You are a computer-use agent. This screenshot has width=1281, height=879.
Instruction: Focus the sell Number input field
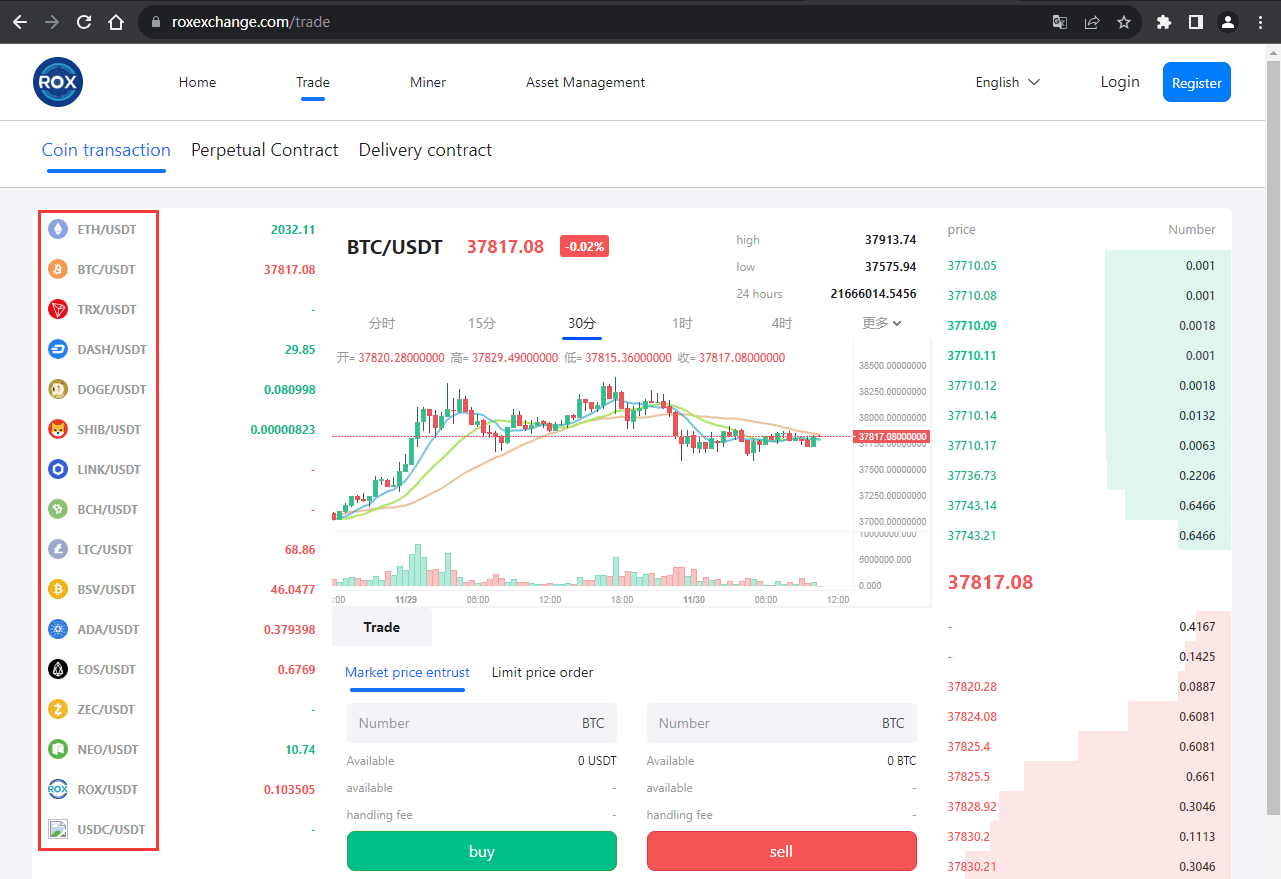point(782,723)
